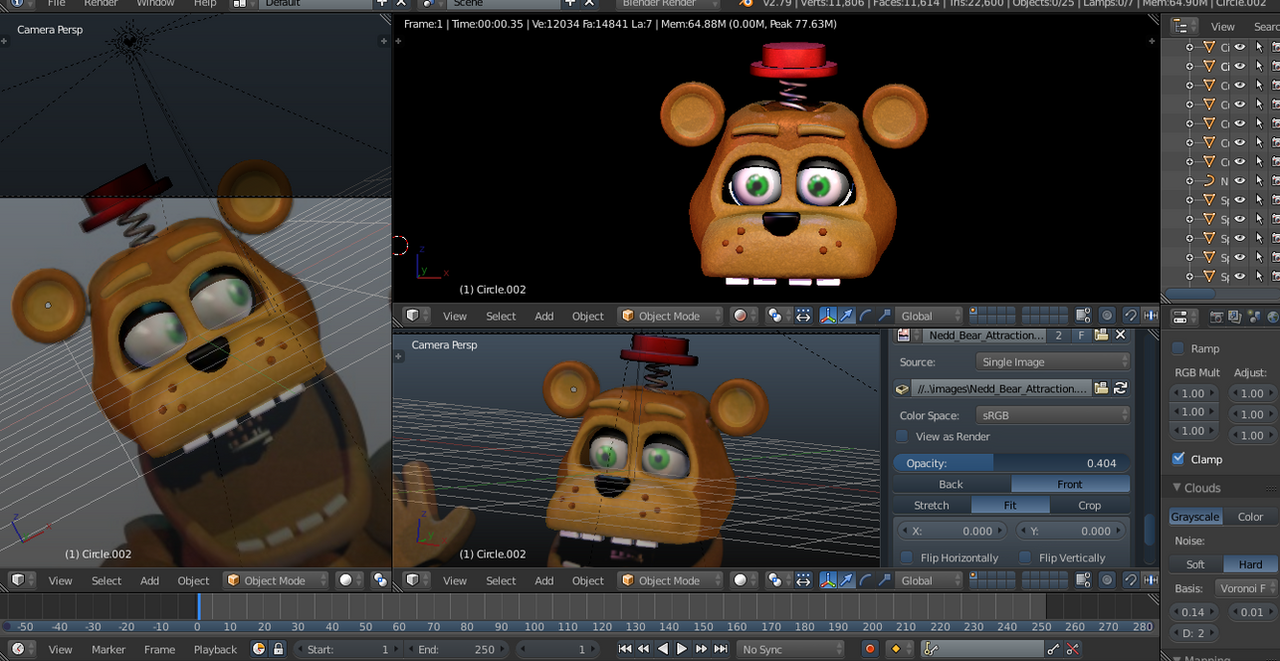1280x661 pixels.
Task: Click the insert keyframe key icon
Action: [x=1053, y=649]
